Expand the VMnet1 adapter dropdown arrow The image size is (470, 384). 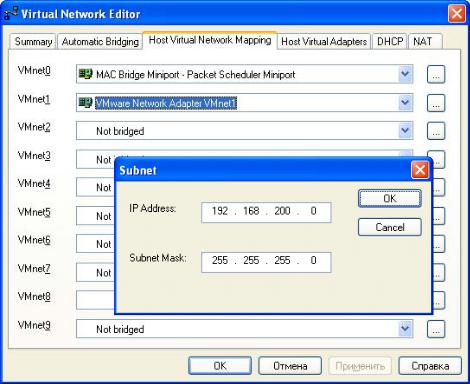click(x=405, y=102)
